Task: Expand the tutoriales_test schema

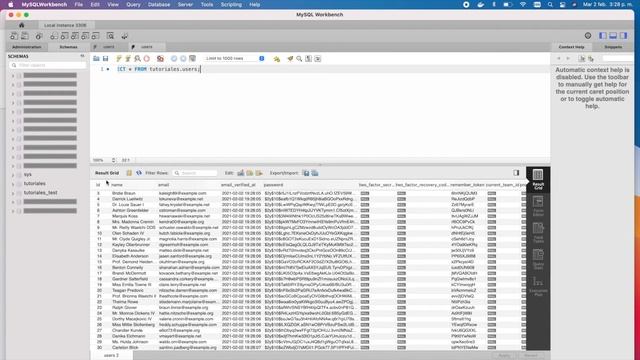Action: coord(13,193)
